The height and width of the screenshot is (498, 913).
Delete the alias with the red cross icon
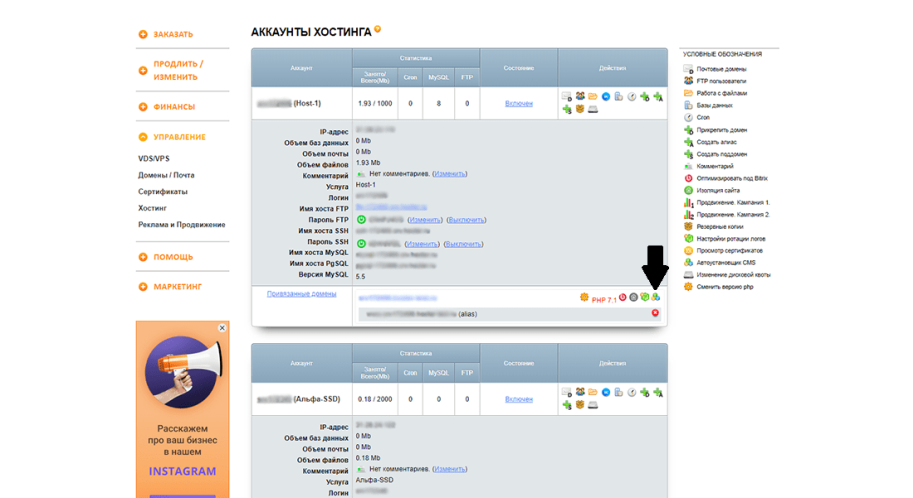655,313
